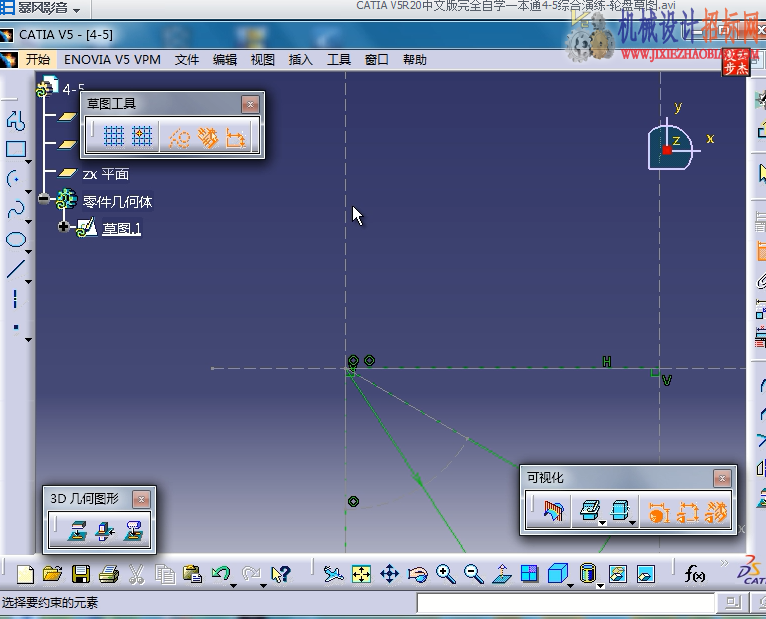Click the Multi-View quad icon

tap(530, 574)
